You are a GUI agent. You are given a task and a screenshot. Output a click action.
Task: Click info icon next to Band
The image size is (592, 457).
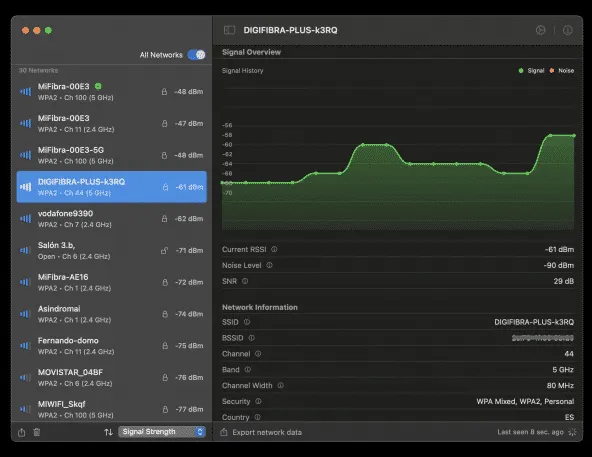click(248, 369)
